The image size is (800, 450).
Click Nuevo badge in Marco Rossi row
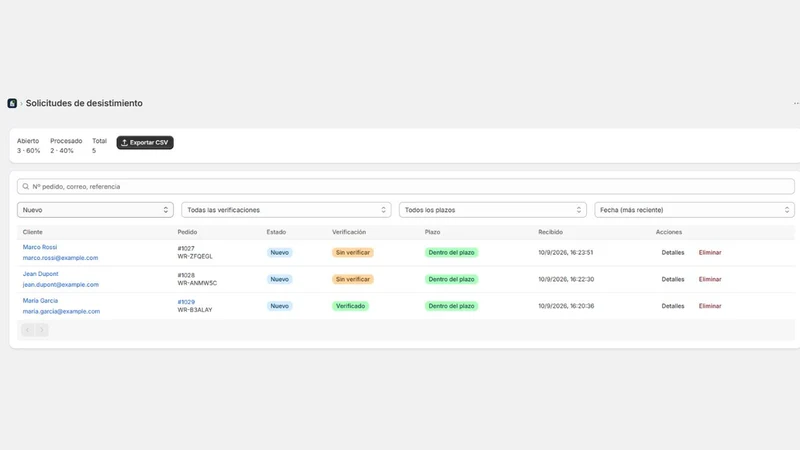pyautogui.click(x=279, y=253)
